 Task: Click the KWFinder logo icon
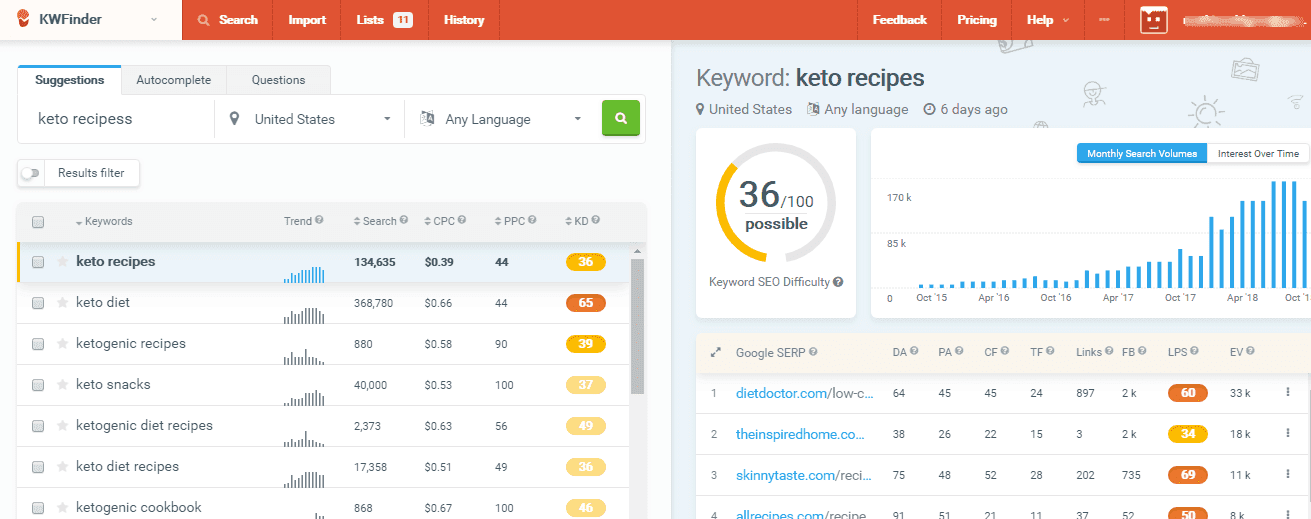click(x=22, y=19)
